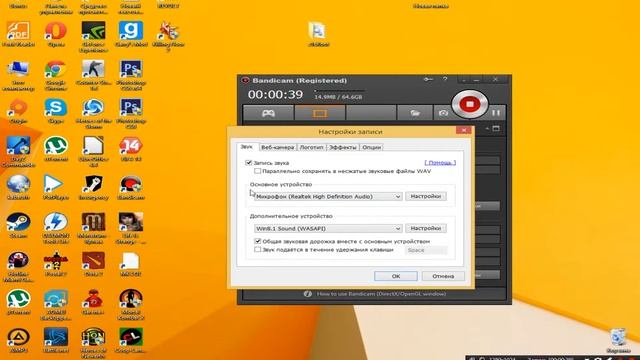Expand the Win8.1 Sound WASAPI dropdown
Screen dimensions: 640x360
(328, 229)
